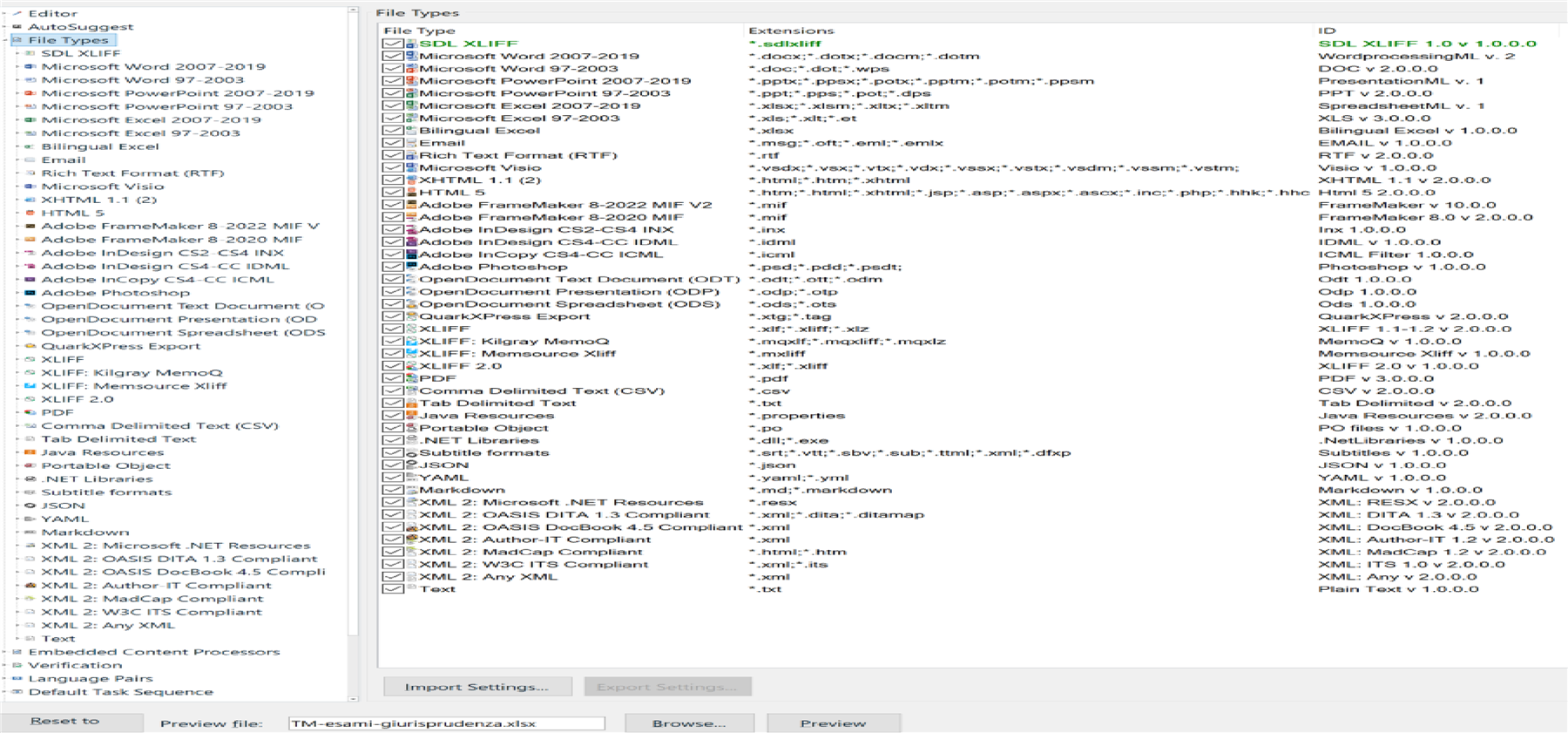Click the PDF file type icon in the list
This screenshot has height=733, width=1568.
(411, 378)
